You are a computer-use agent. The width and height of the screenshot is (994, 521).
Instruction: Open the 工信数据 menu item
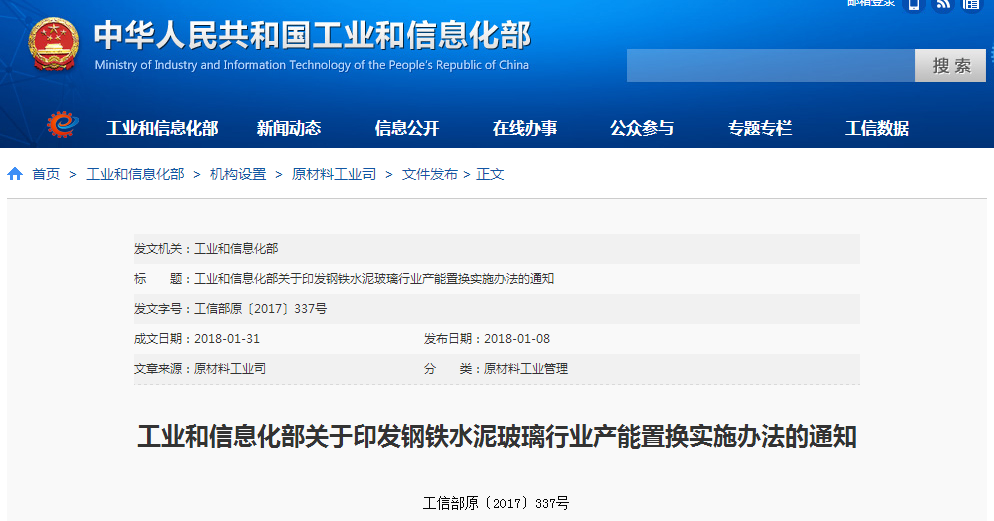[877, 128]
